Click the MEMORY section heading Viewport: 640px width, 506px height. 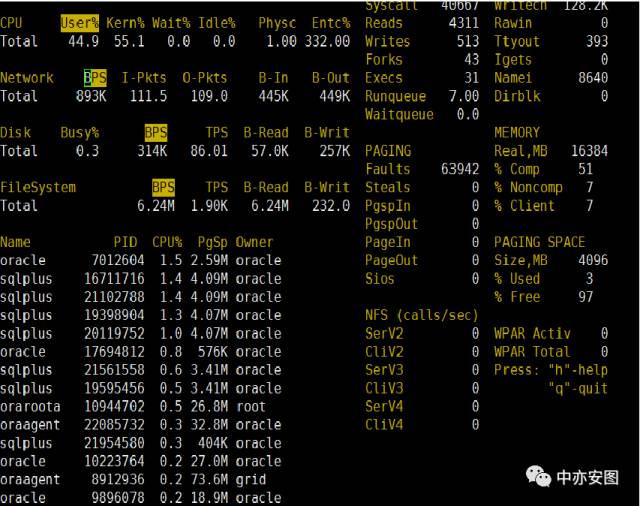(517, 133)
